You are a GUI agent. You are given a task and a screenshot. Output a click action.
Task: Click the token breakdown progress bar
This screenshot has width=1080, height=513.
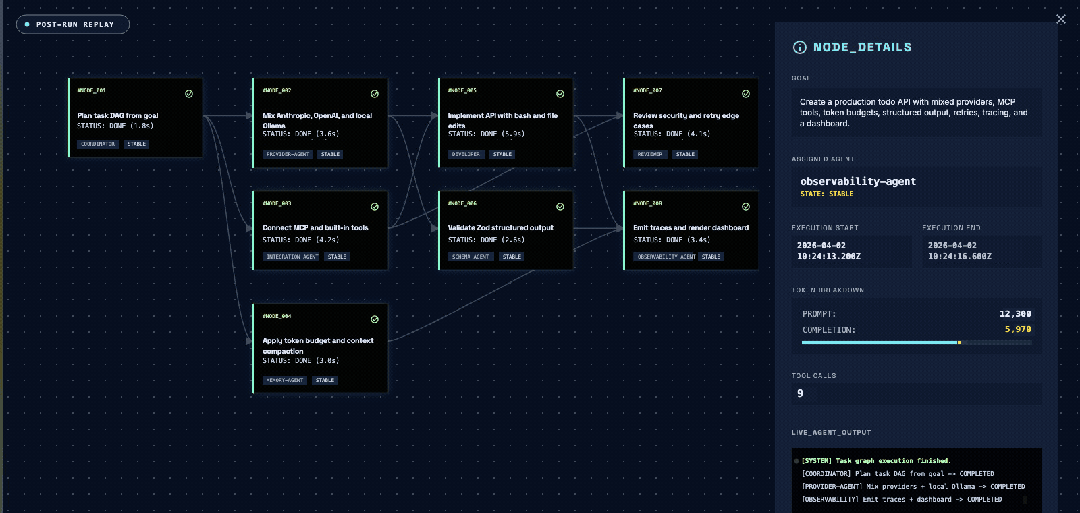click(x=917, y=342)
